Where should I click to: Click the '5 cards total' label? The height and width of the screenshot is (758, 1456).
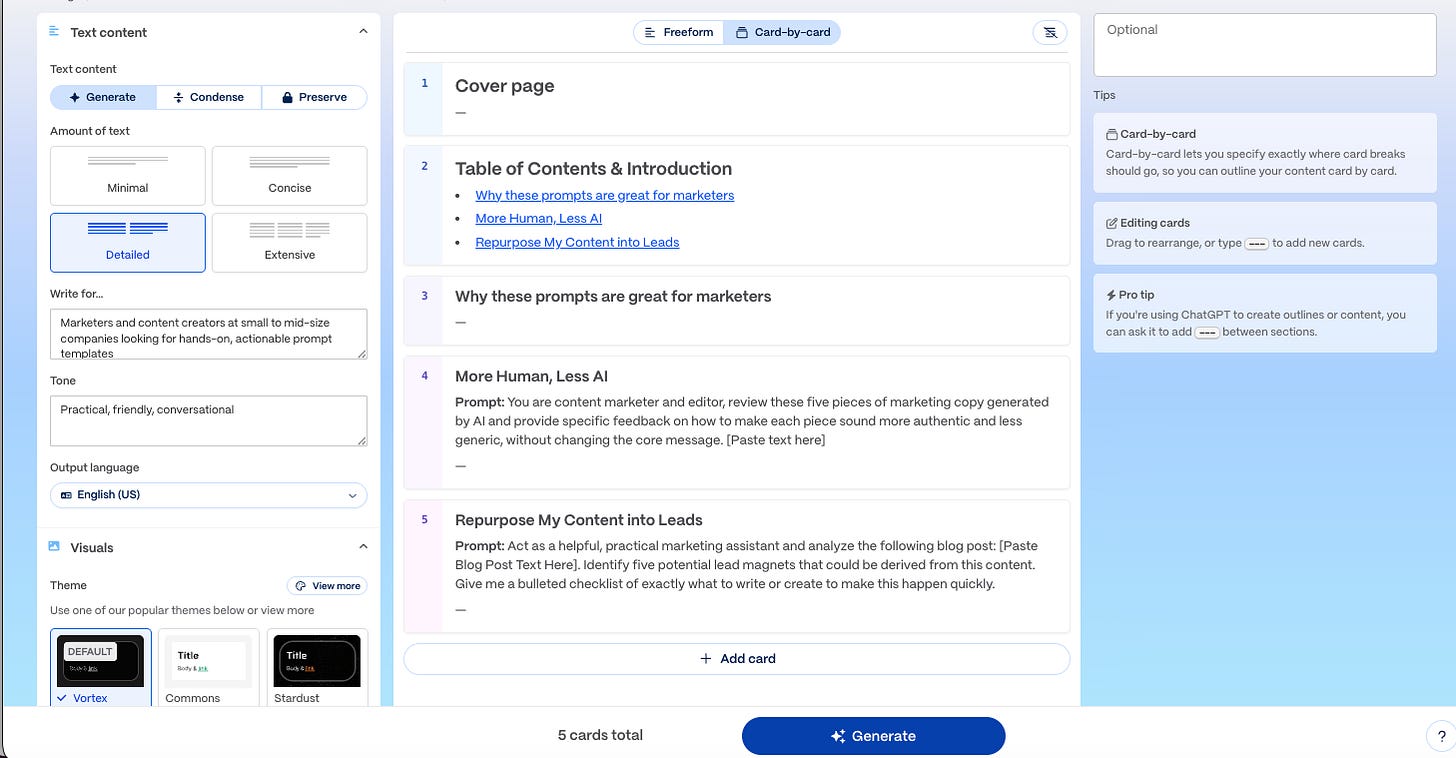pyautogui.click(x=600, y=736)
